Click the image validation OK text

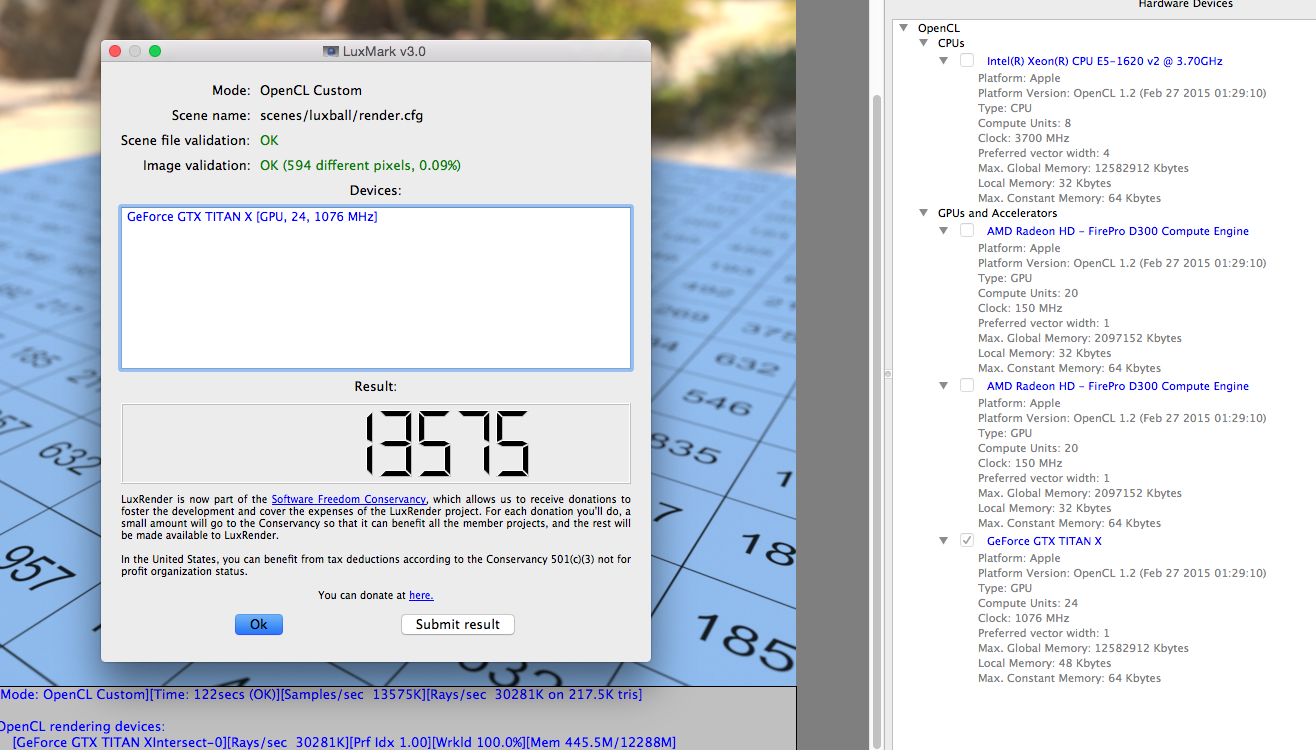tap(360, 165)
